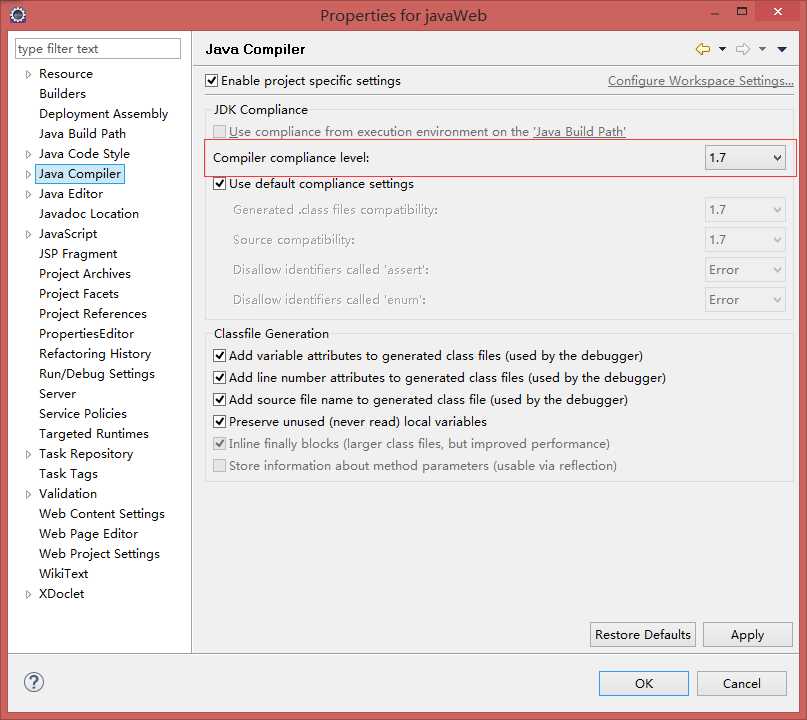Select WikiText in the tree
The width and height of the screenshot is (807, 720).
coord(63,574)
